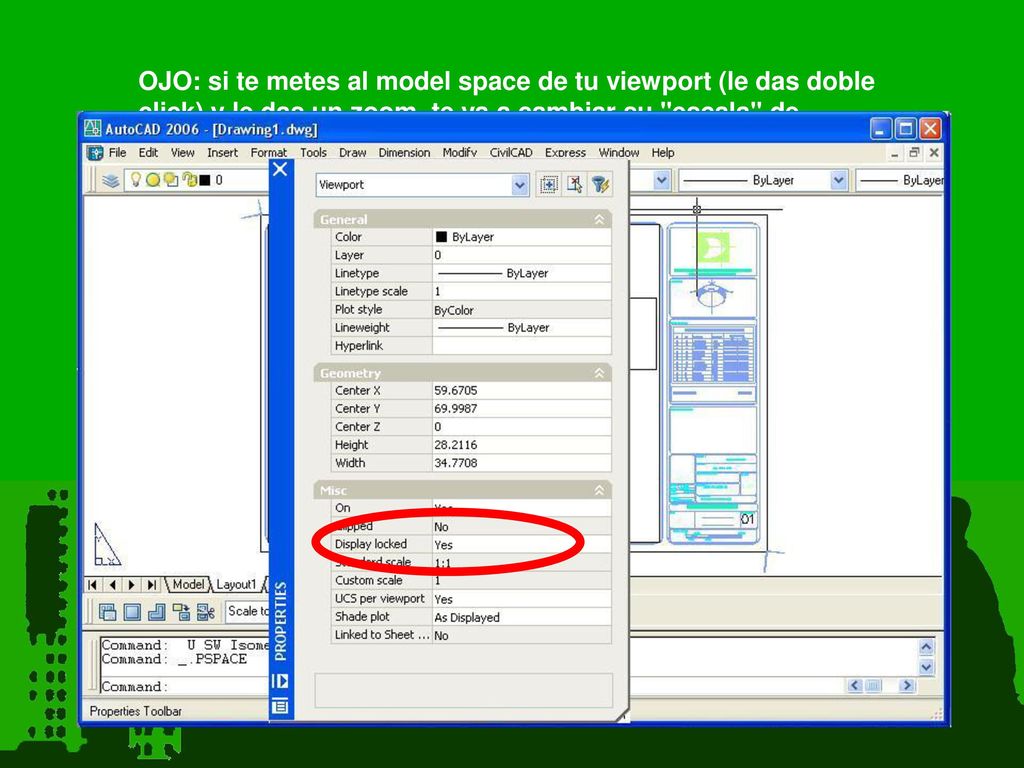
Task: Switch to the Layout1 tab
Action: (x=236, y=584)
